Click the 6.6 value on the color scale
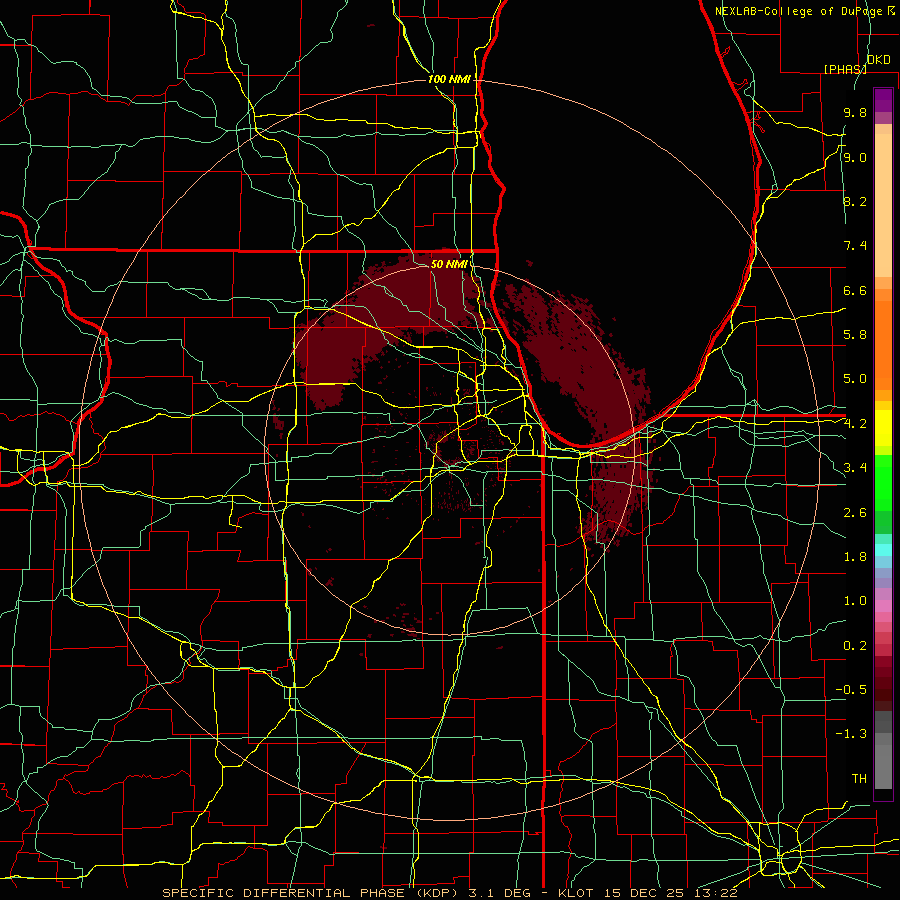The height and width of the screenshot is (900, 900). (x=855, y=290)
